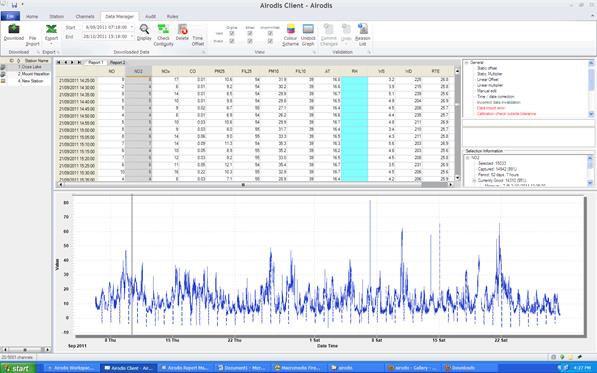The height and width of the screenshot is (373, 597).
Task: Click the station icon beside Mount Hamilton
Action: point(3,74)
